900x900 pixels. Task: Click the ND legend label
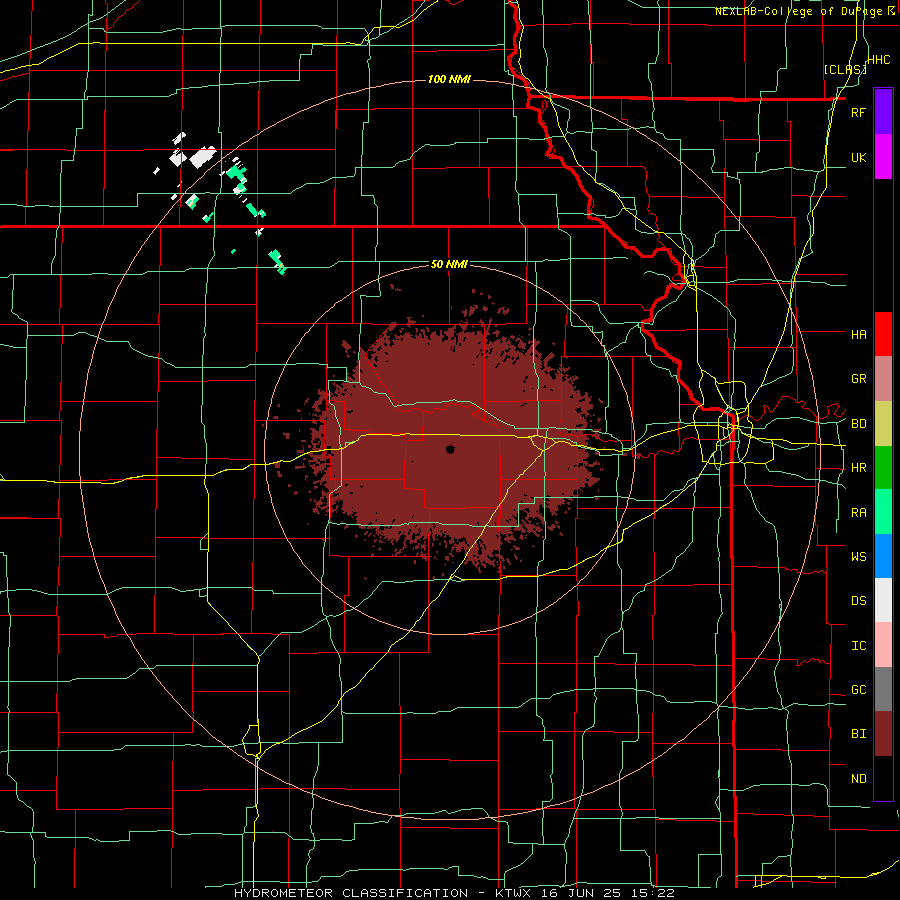coord(858,779)
